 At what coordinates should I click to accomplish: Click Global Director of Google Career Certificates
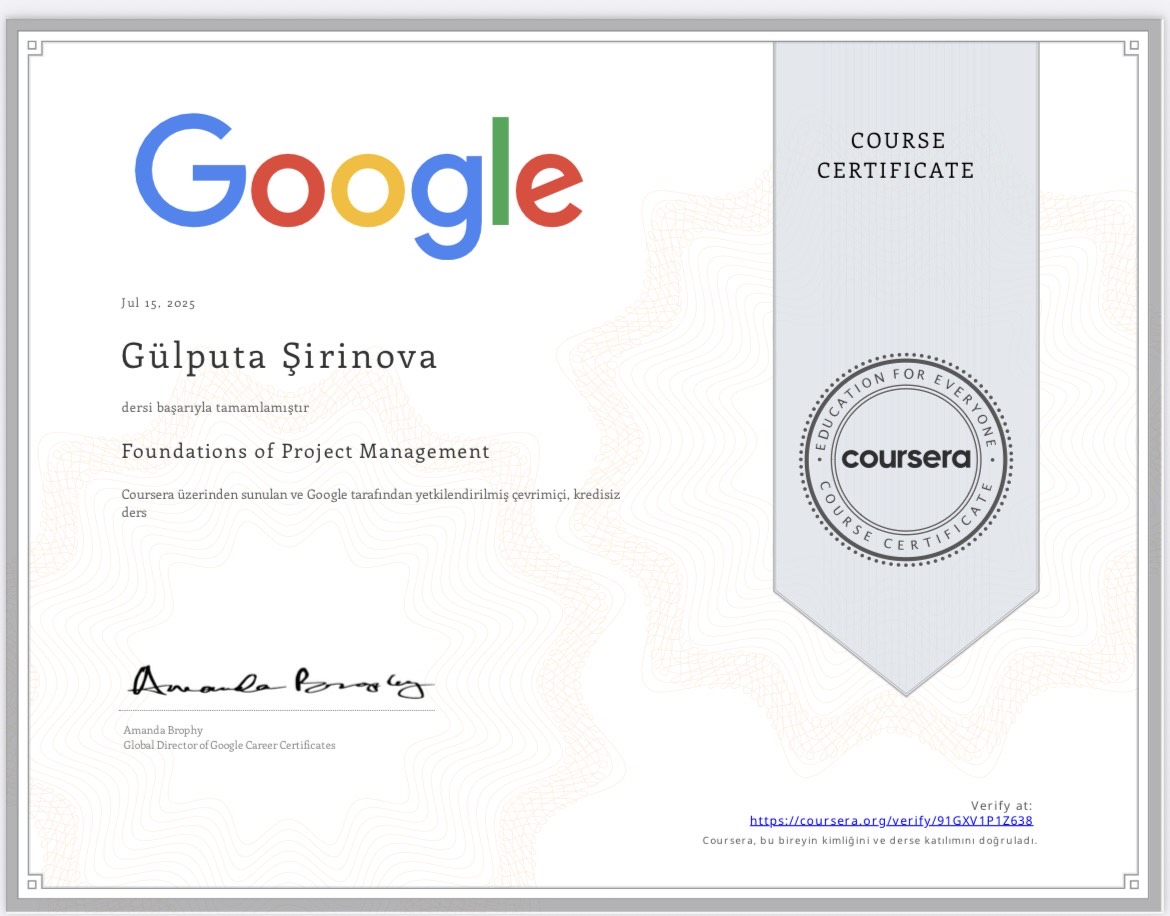coord(229,745)
